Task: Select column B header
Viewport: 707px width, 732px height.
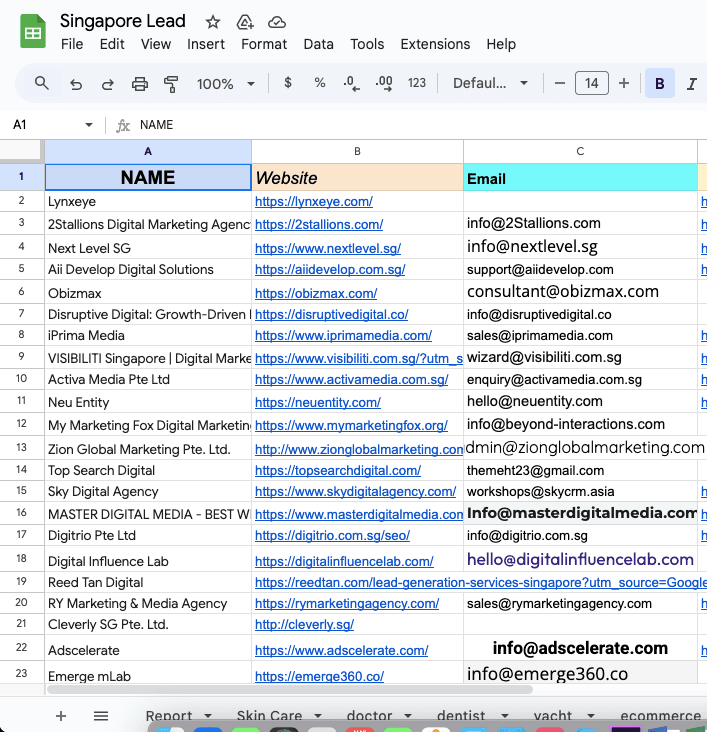Action: coord(357,151)
